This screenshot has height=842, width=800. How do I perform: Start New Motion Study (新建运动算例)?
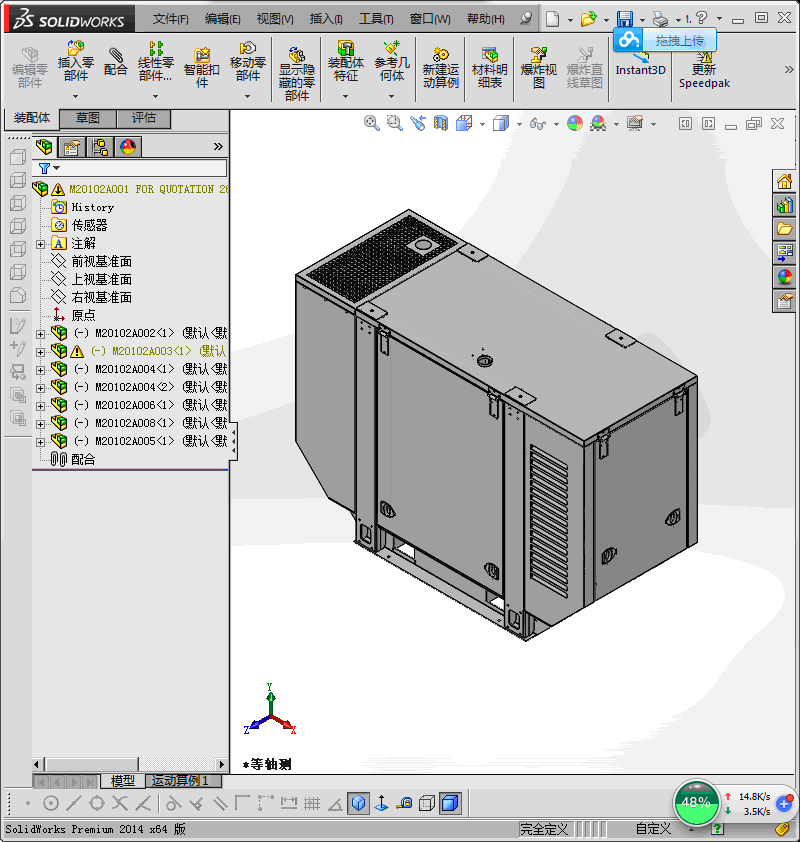[440, 68]
